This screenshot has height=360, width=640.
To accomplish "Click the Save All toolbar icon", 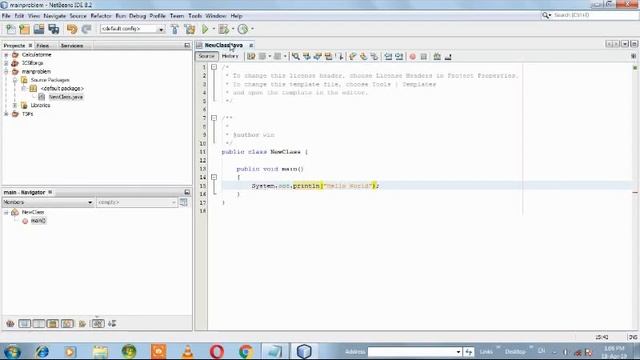I will pos(53,29).
